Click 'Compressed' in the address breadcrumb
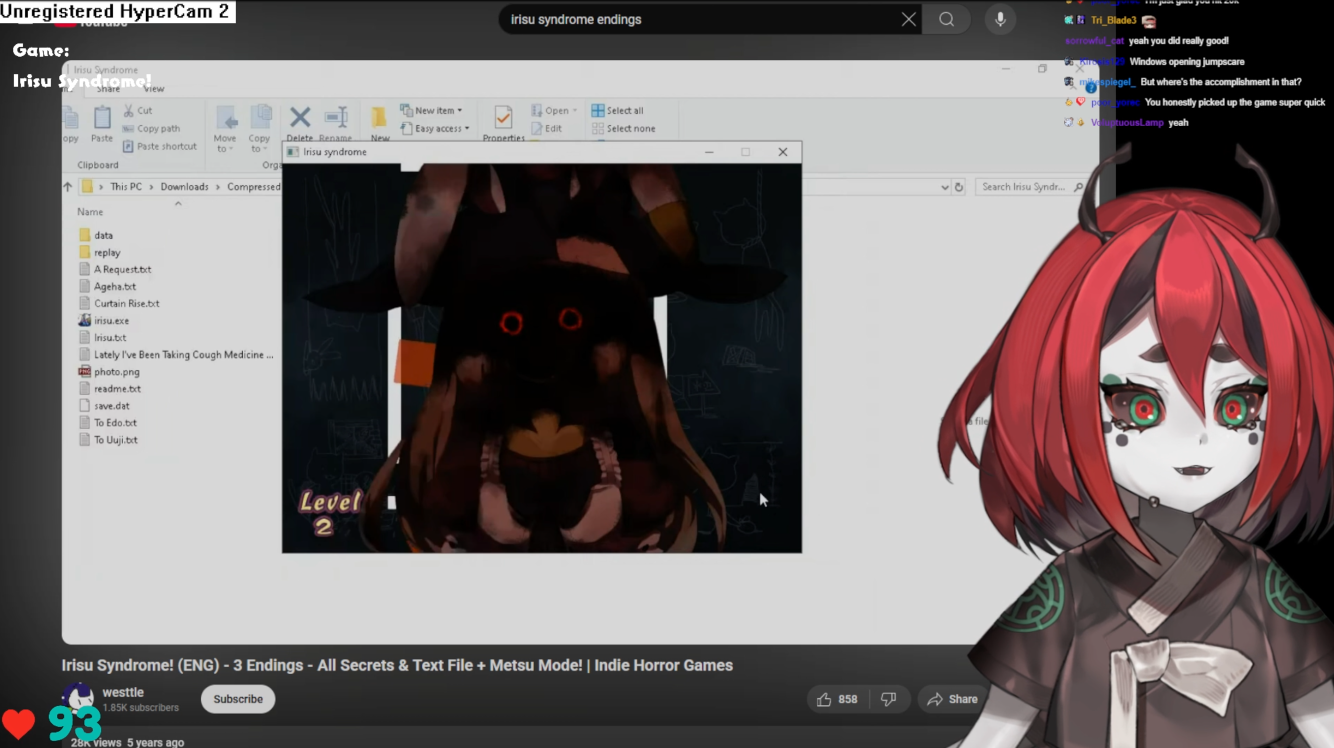This screenshot has height=748, width=1334. [254, 187]
